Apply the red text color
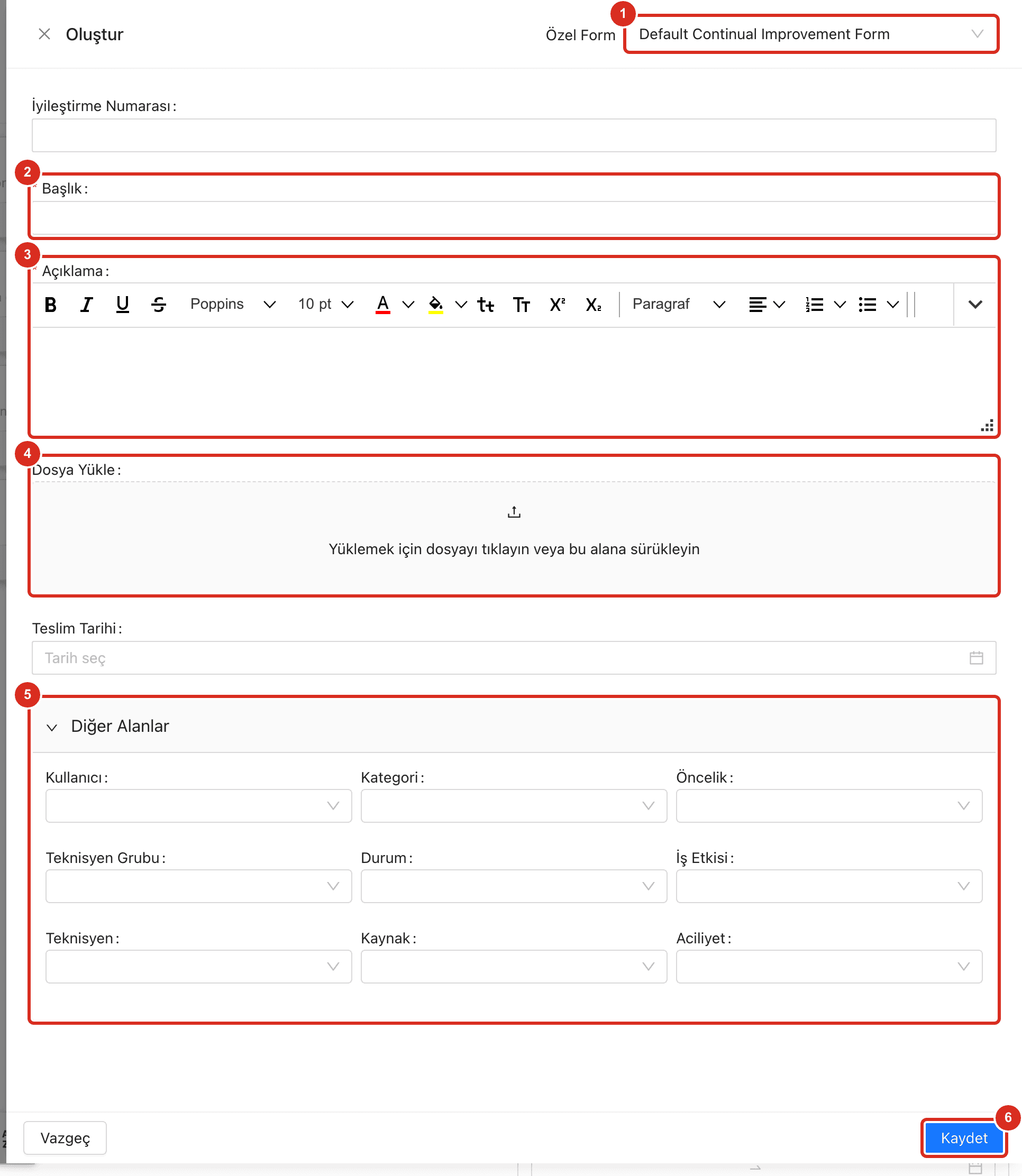The height and width of the screenshot is (1176, 1022). click(382, 305)
